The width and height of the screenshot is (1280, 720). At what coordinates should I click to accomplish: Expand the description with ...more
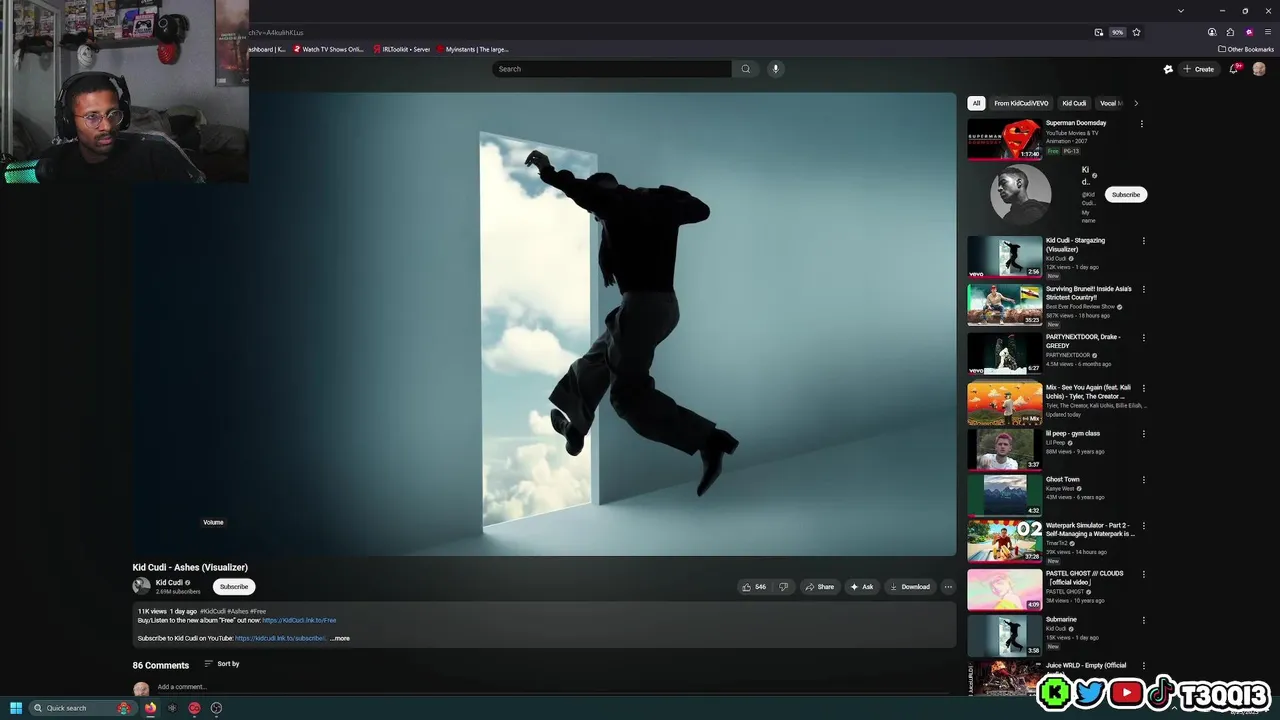[x=340, y=638]
